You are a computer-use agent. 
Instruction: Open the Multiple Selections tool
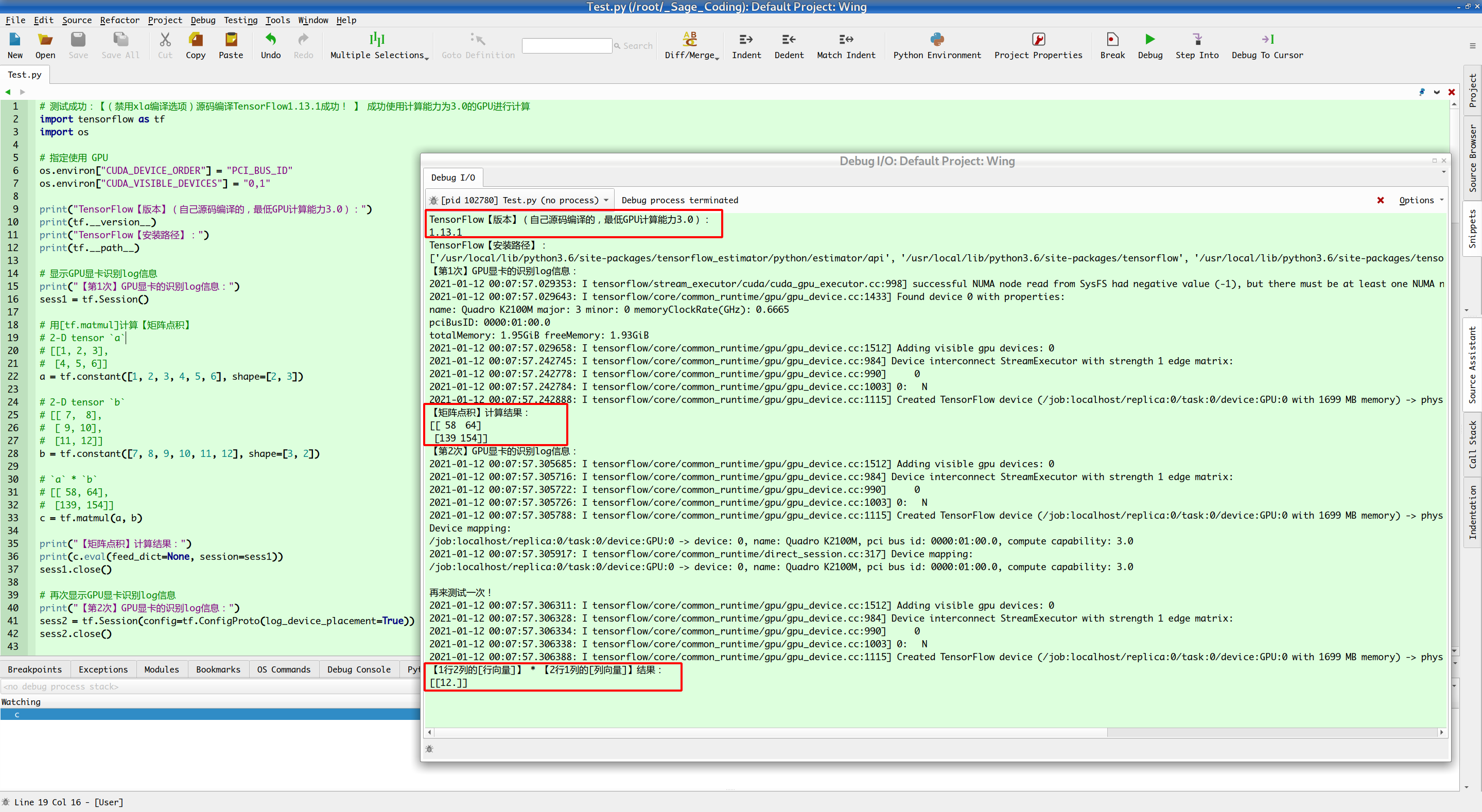pos(378,45)
